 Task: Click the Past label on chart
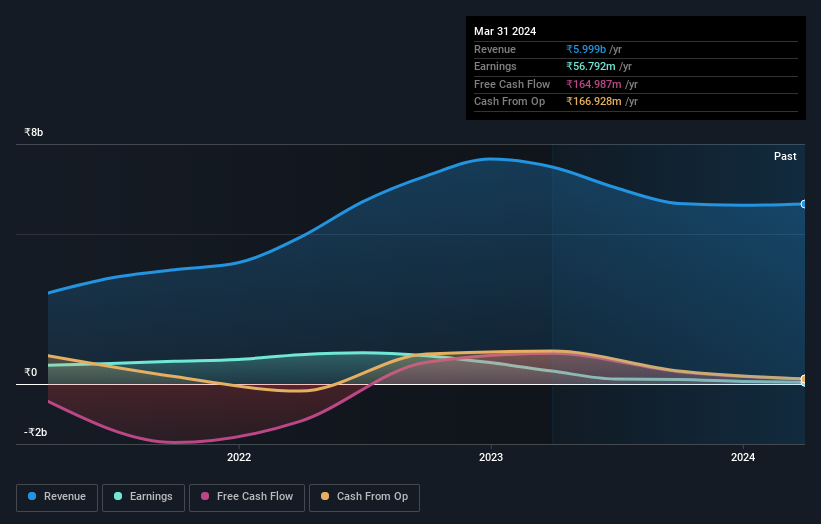coord(785,156)
